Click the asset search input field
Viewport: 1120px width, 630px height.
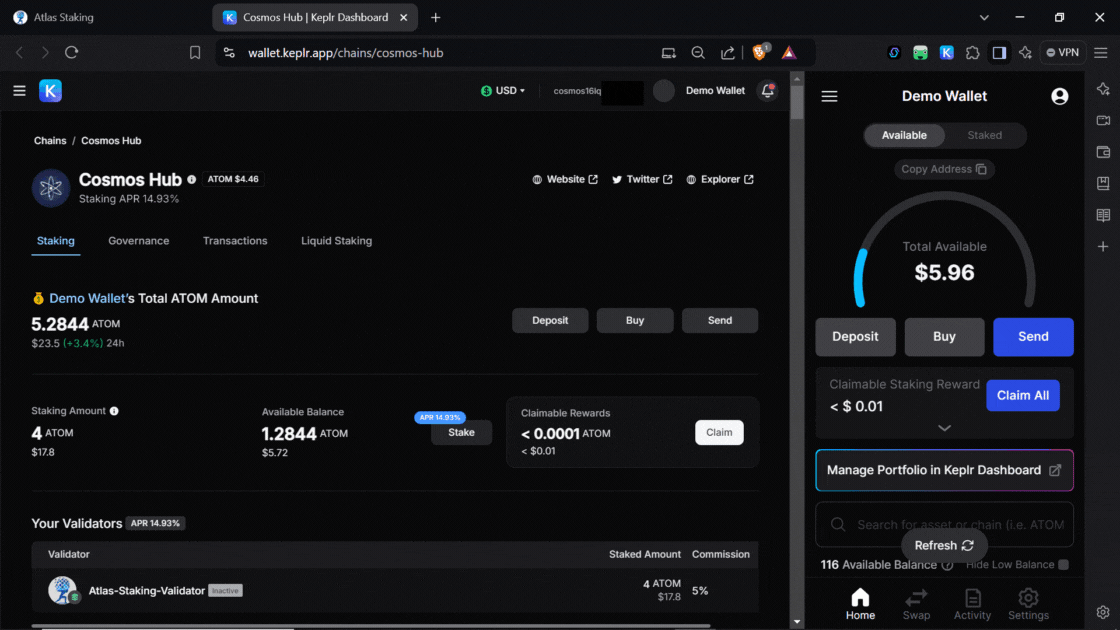click(955, 524)
